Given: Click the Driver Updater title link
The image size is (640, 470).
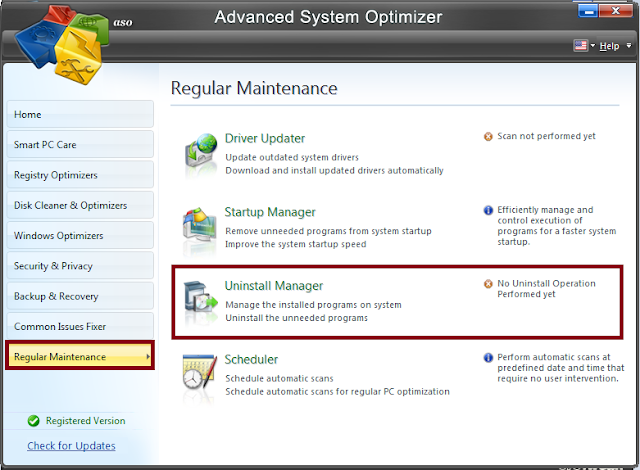Looking at the screenshot, I should pos(265,138).
